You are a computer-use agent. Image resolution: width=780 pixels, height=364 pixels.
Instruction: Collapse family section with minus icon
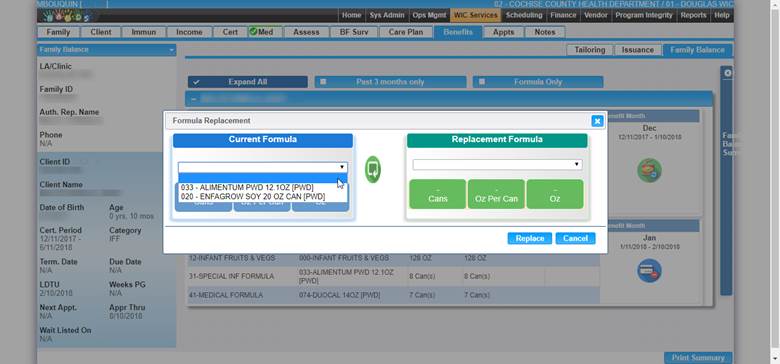coord(194,99)
